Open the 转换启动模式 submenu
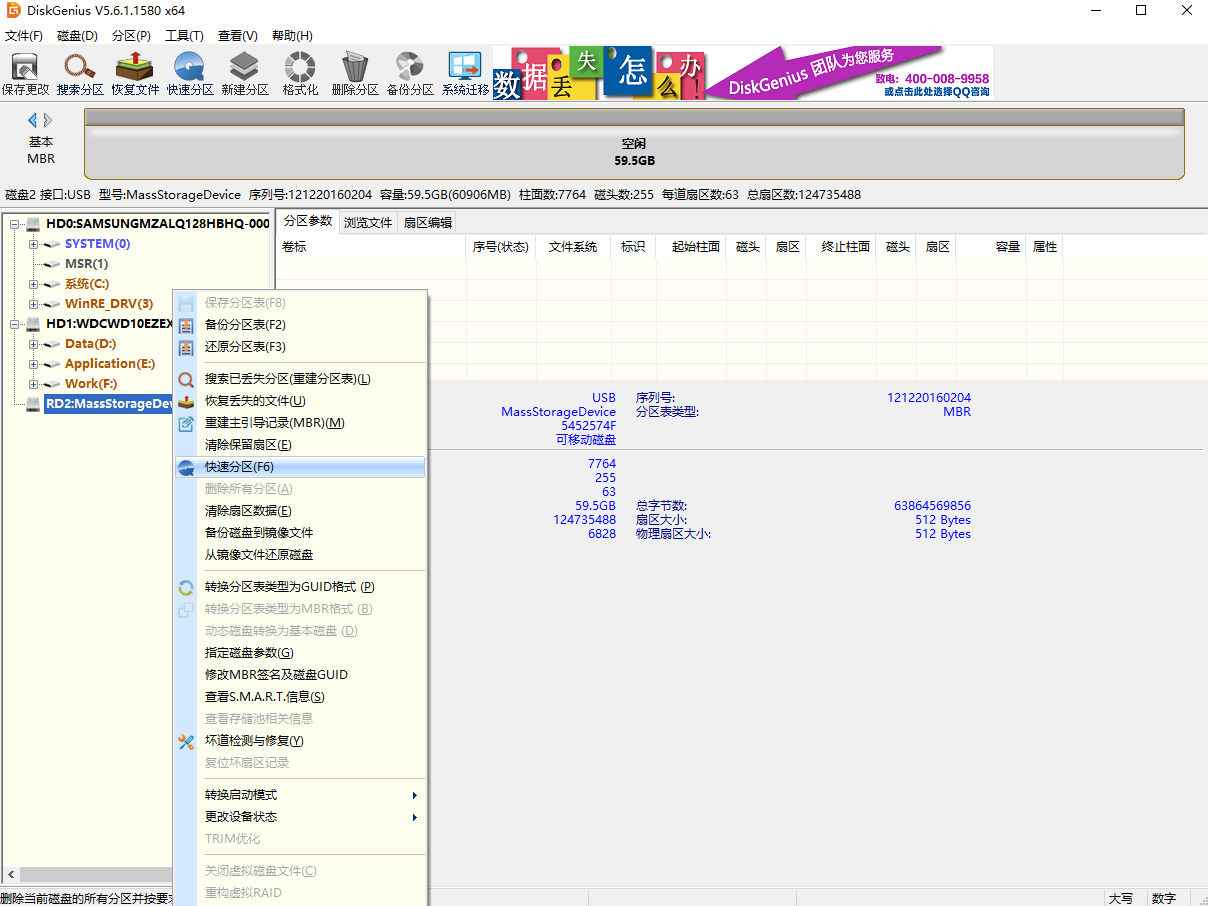Viewport: 1208px width, 906px height. tap(300, 795)
